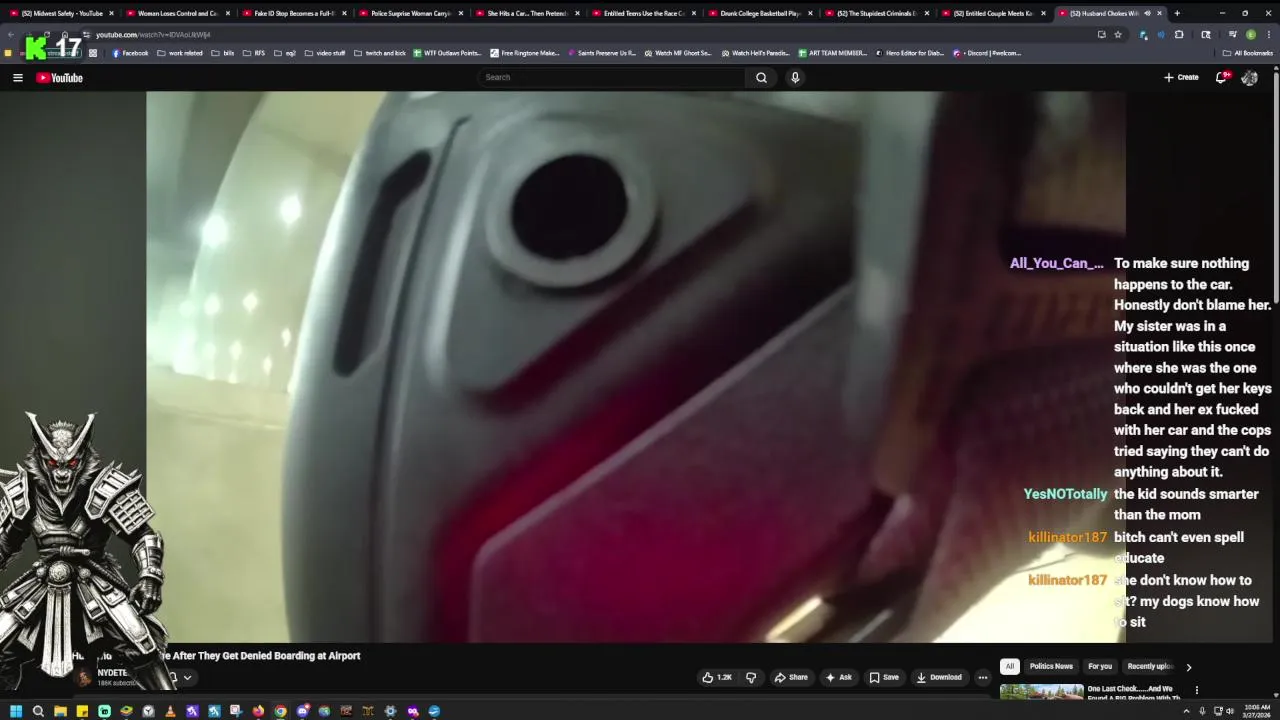The image size is (1280, 720).
Task: Open File Explorer from taskbar
Action: 60,711
